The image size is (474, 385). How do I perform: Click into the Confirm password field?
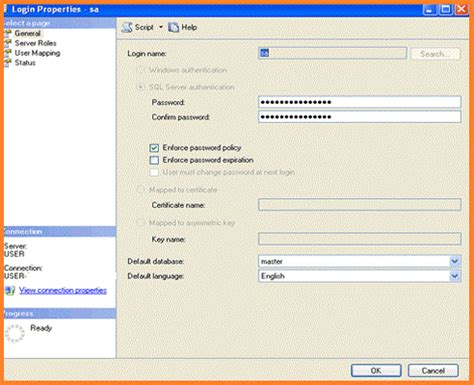(360, 117)
